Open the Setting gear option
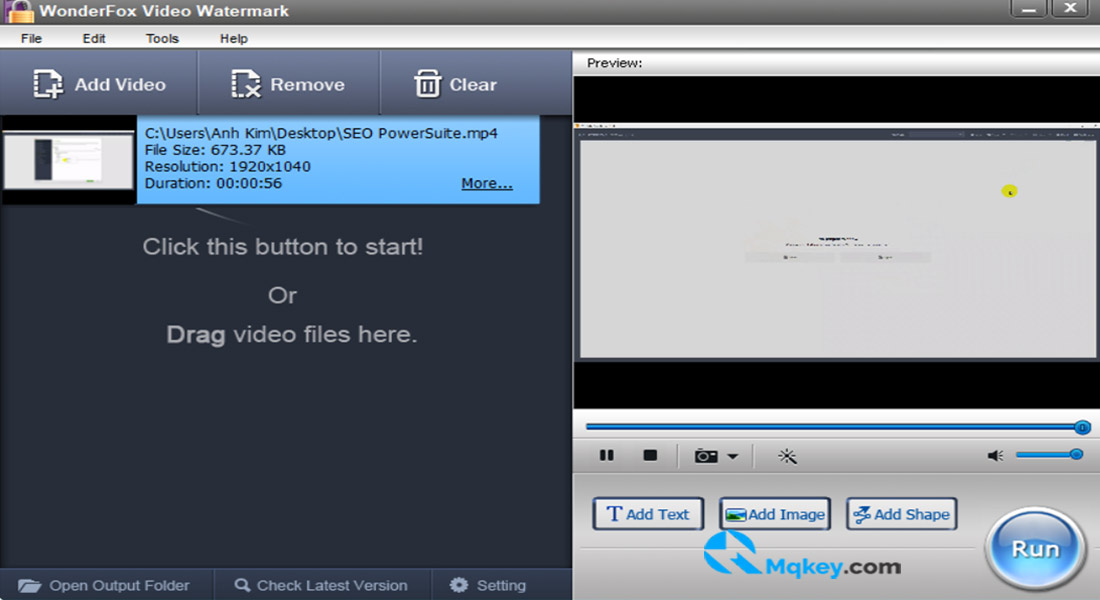The image size is (1100, 600). (488, 585)
